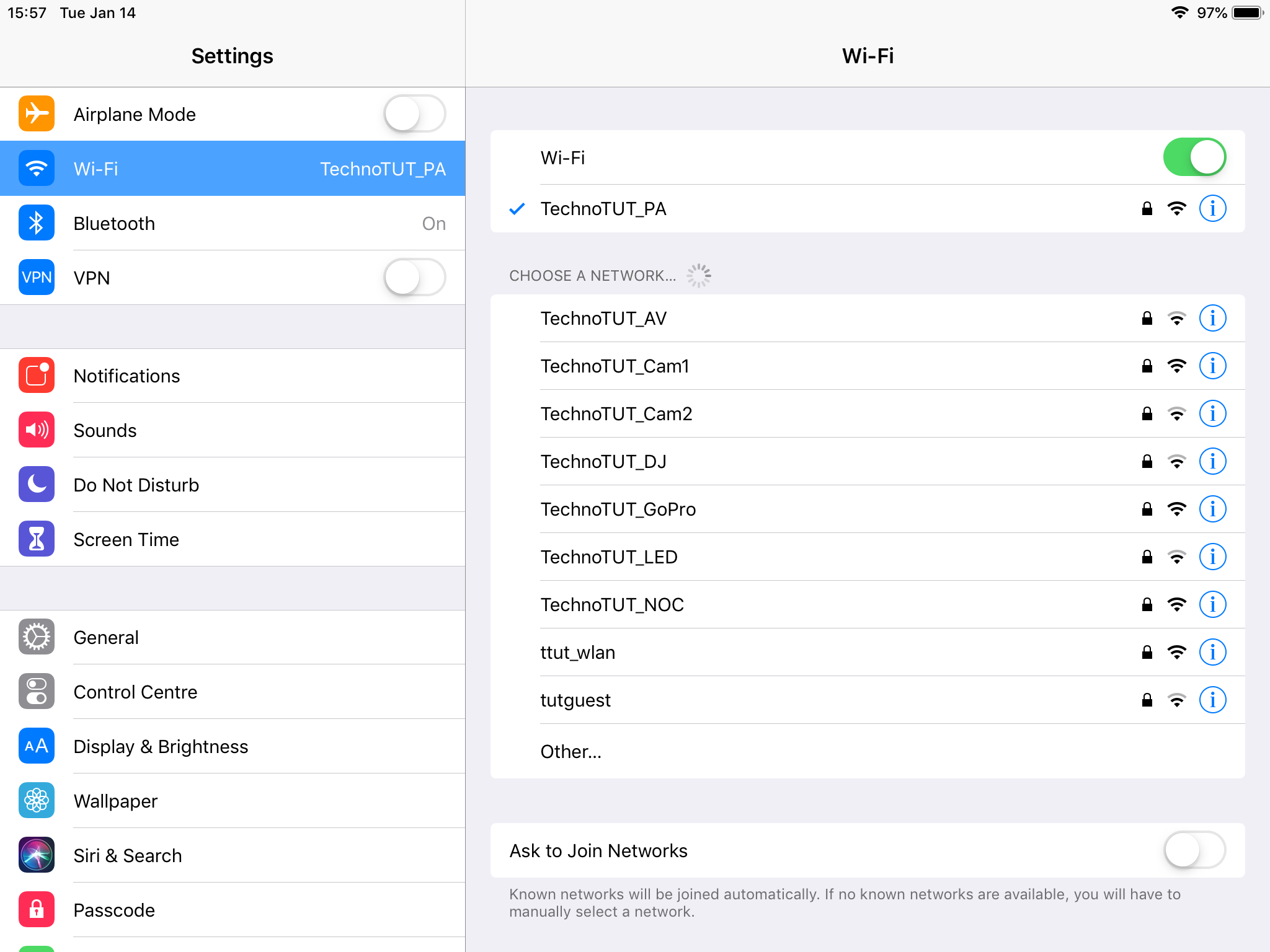Tap Other... to enter a network

coord(868,751)
